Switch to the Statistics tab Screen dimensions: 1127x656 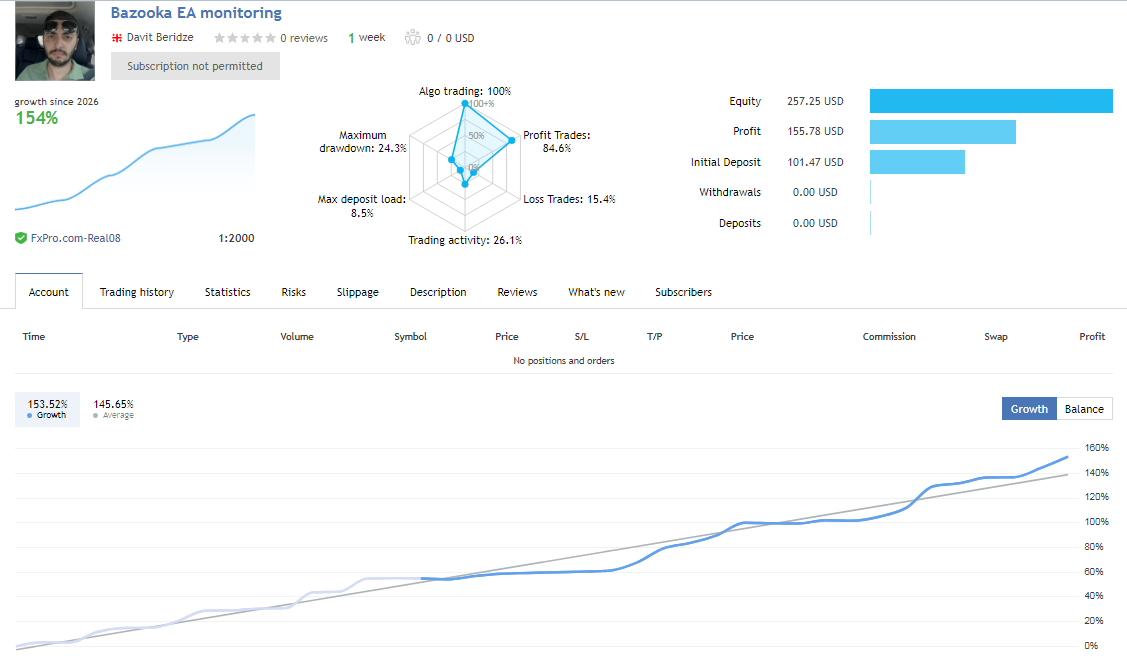[227, 292]
